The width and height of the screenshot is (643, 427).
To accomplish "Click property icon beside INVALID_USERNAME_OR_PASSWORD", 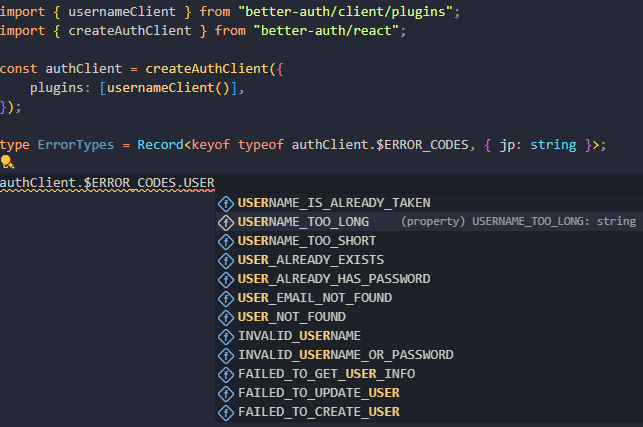I will coord(226,356).
